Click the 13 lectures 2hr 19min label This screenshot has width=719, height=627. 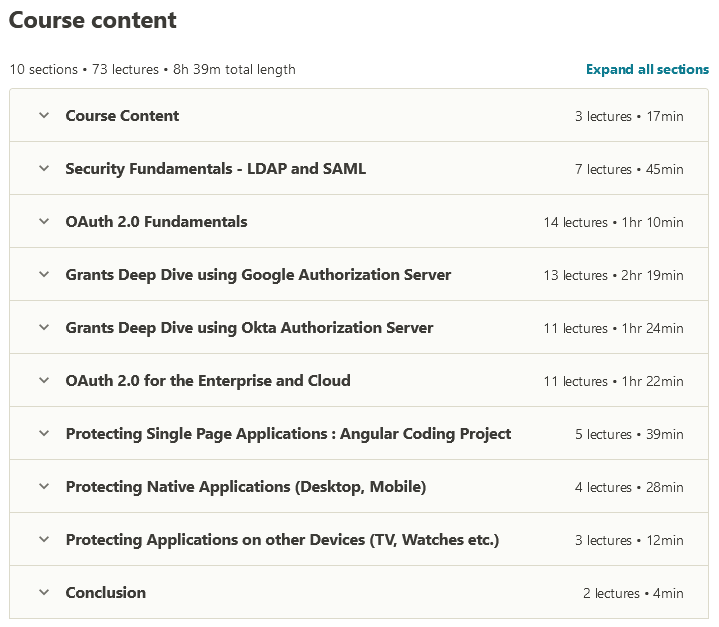click(613, 276)
